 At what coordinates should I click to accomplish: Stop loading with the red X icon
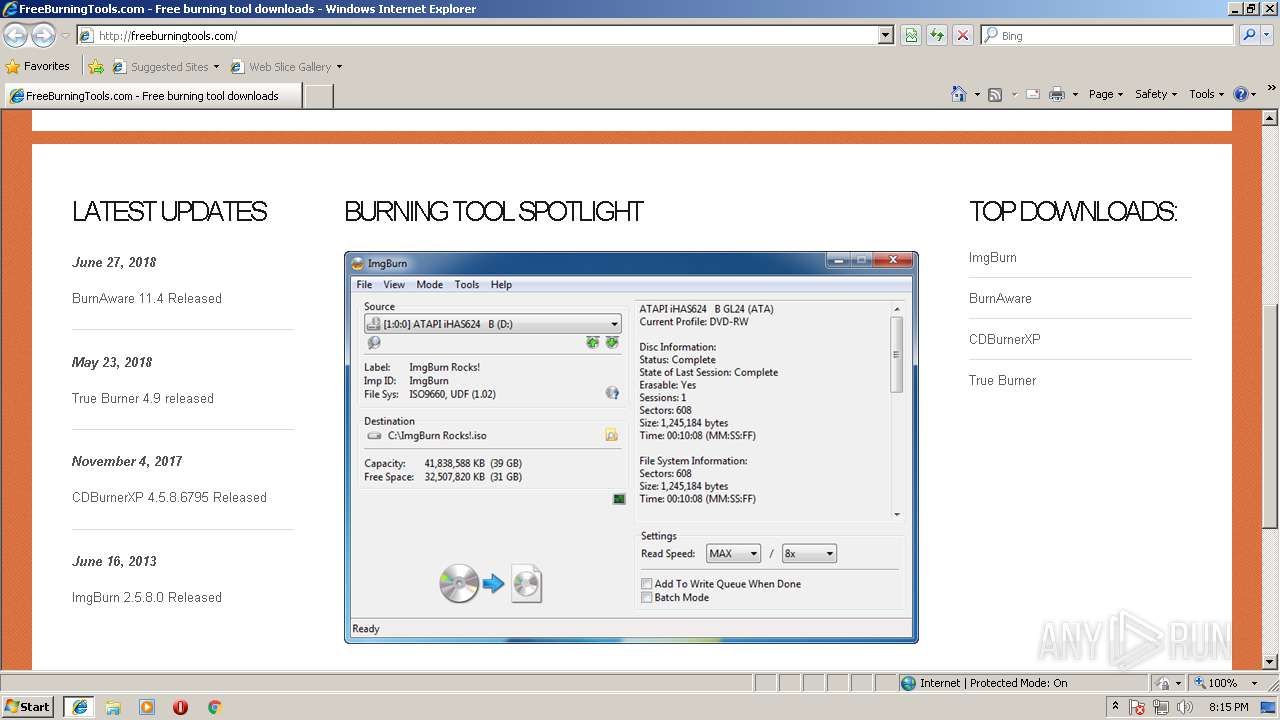[x=963, y=35]
